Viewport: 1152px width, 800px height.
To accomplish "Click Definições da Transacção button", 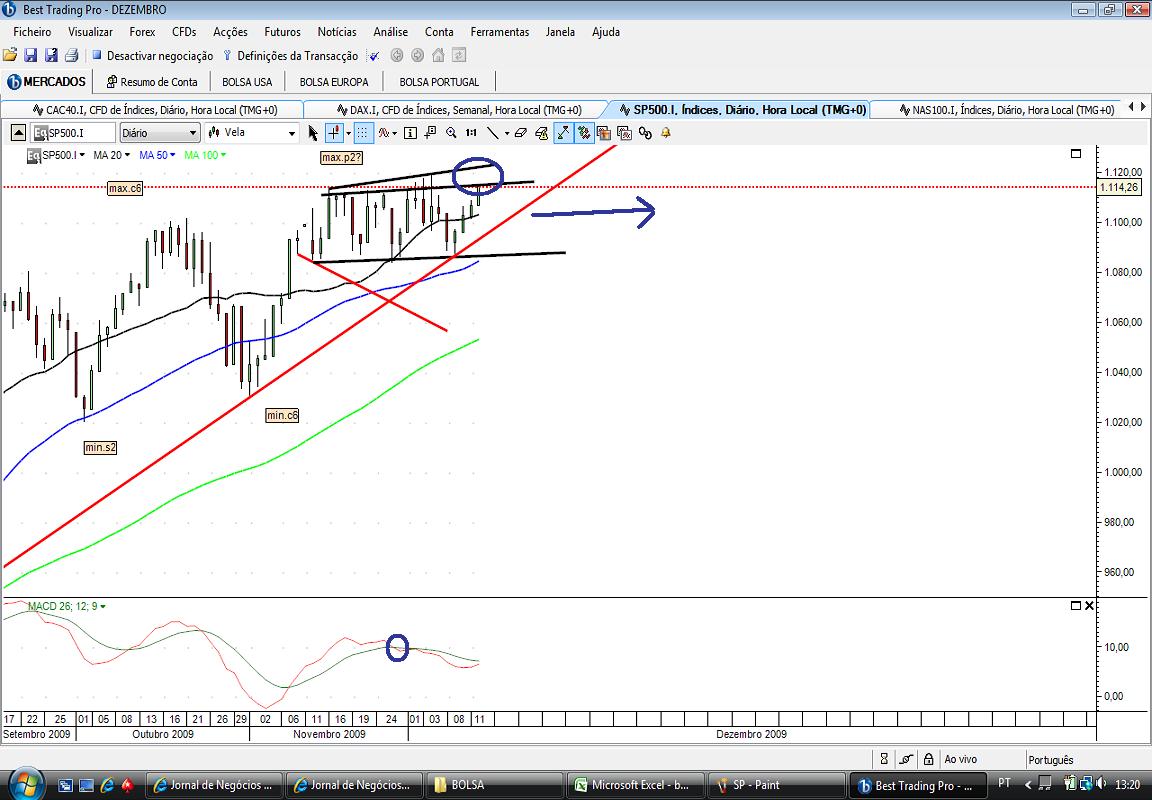I will (x=290, y=56).
